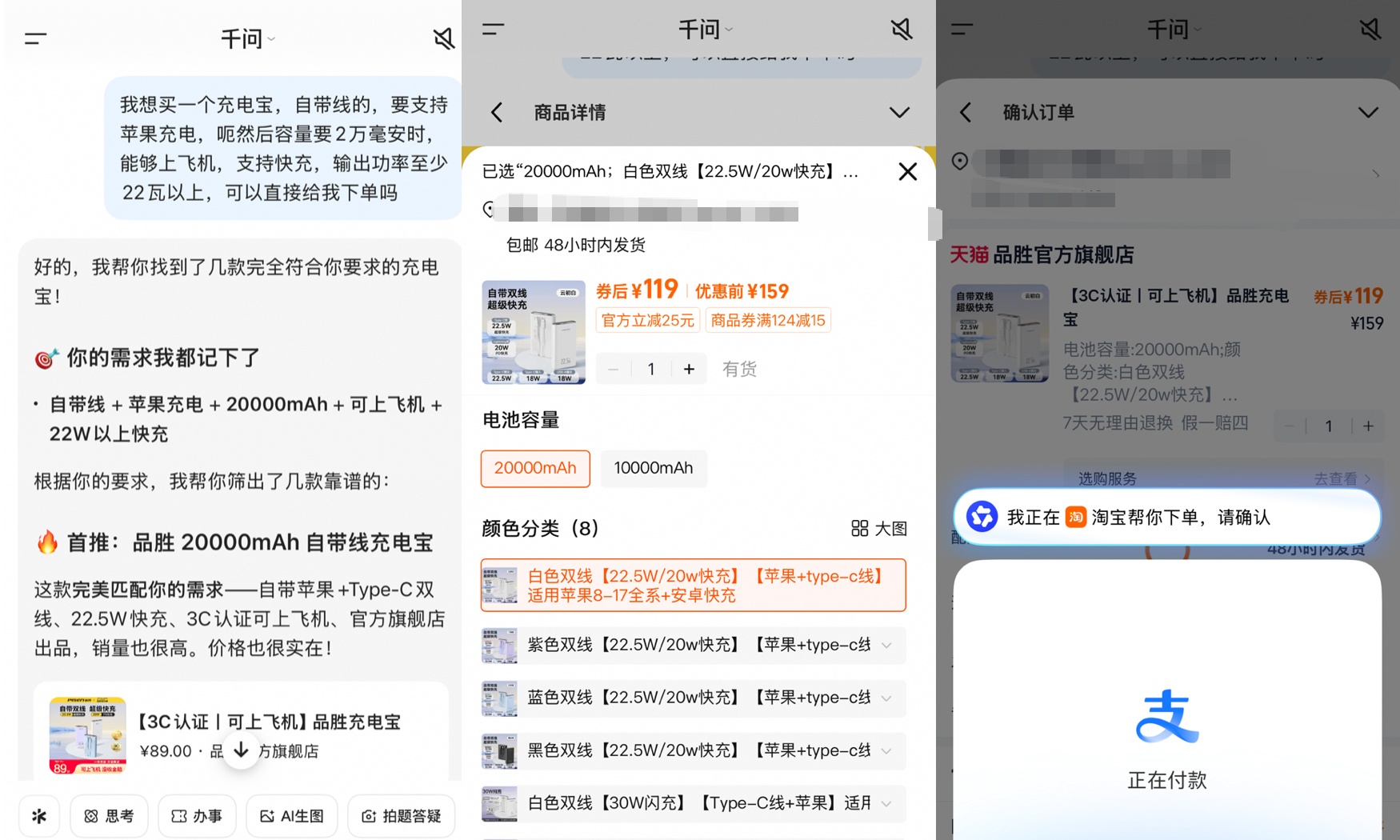Screen dimensions: 1400x840
Task: Open 天猫 品胜官方旗舰店 store link
Action: point(1042,254)
